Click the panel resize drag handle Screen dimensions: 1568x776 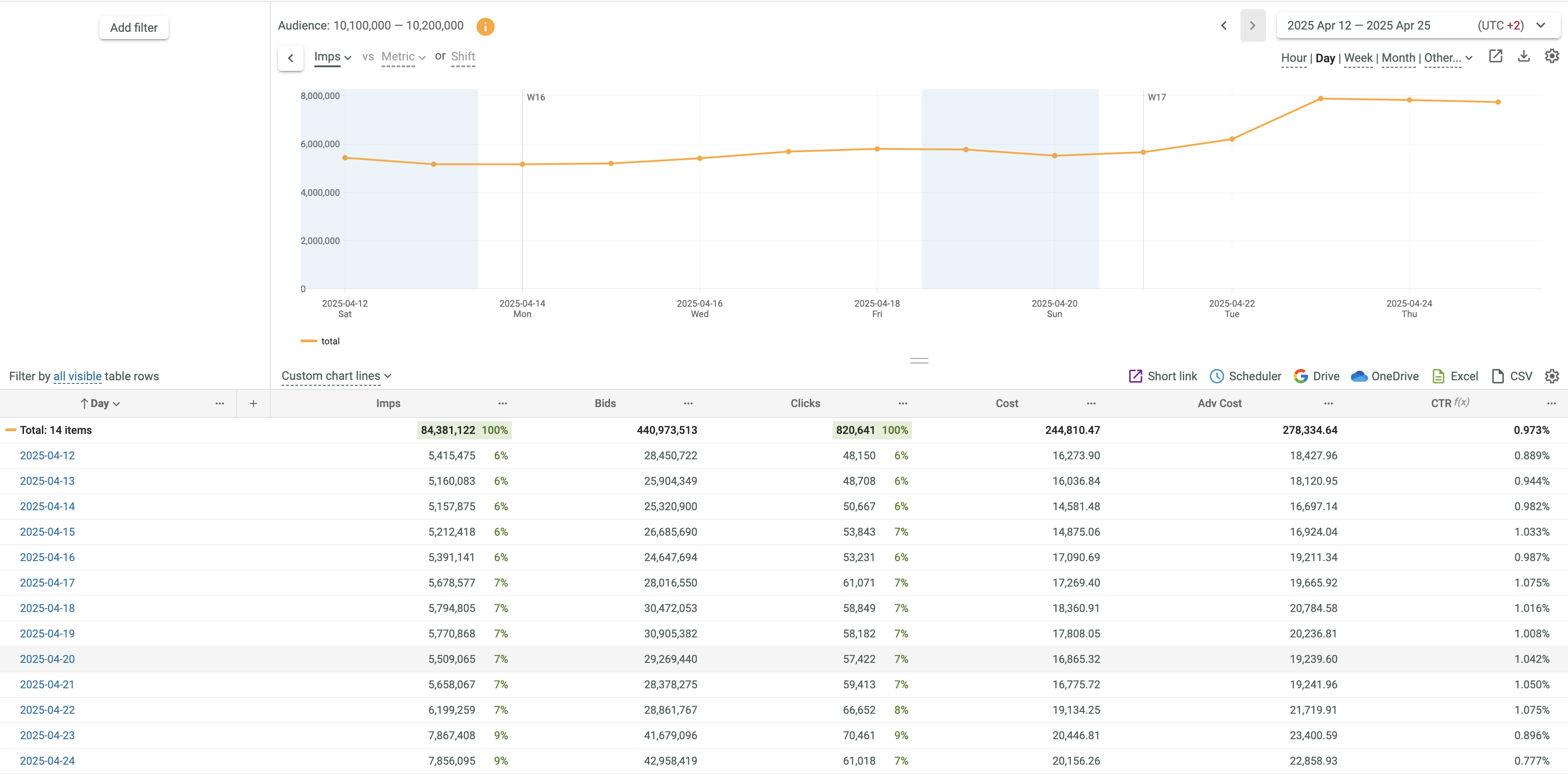click(x=918, y=360)
